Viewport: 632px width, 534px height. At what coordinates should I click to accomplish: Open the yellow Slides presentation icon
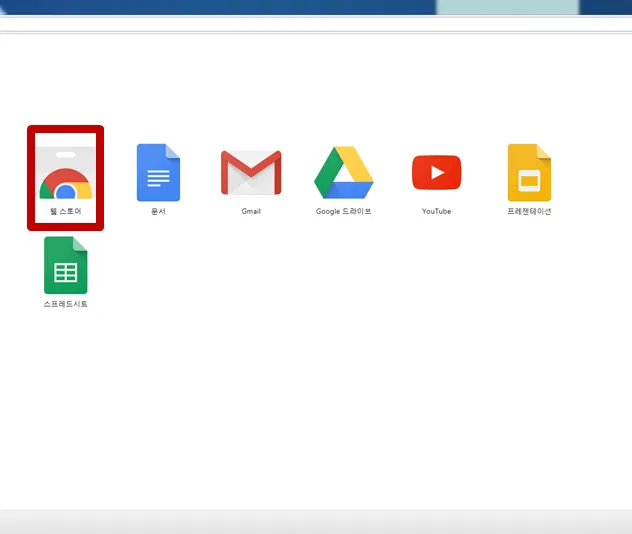(529, 172)
